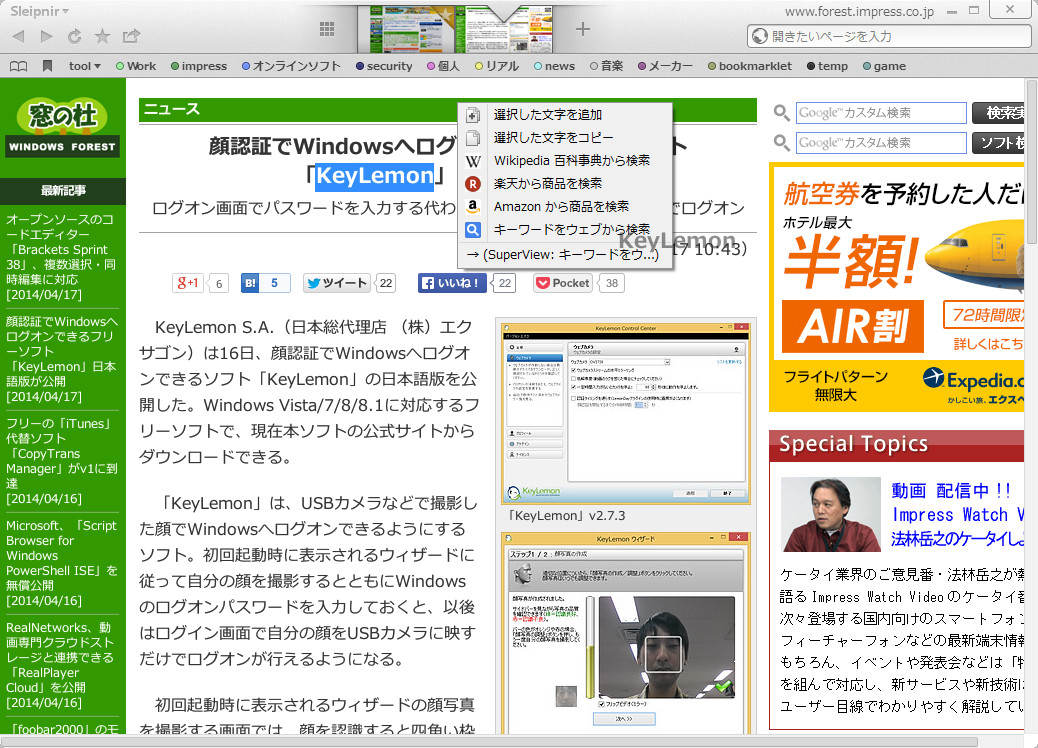Click the back navigation arrow

coord(17,34)
